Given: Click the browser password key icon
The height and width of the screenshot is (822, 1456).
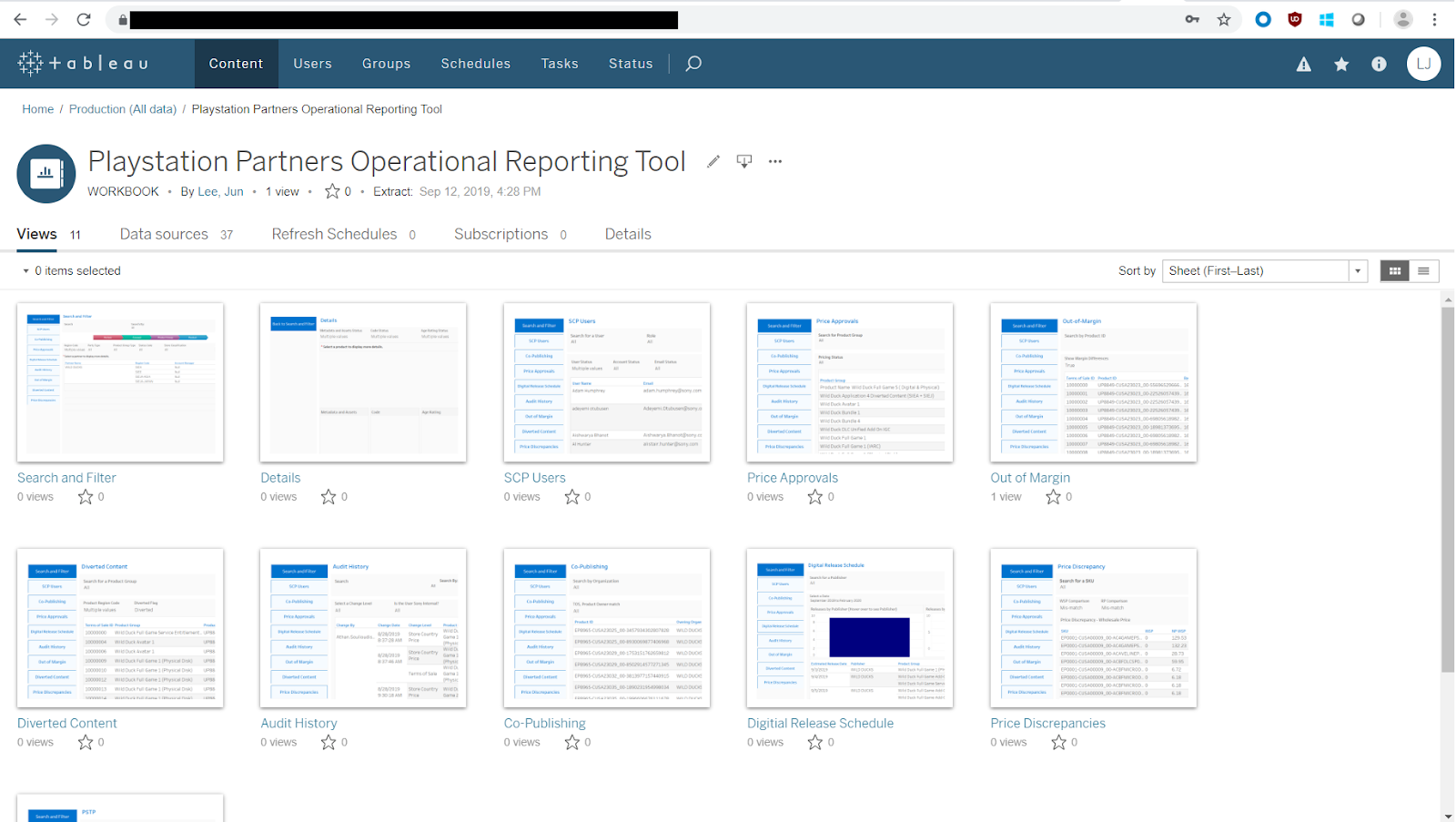Looking at the screenshot, I should [1192, 19].
